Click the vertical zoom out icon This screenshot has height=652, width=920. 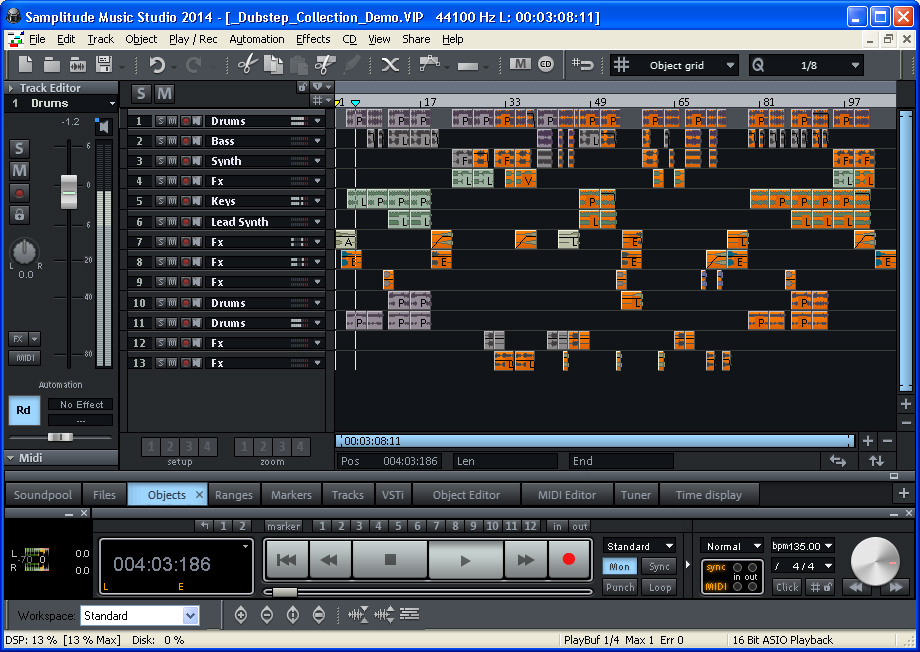pyautogui.click(x=319, y=615)
